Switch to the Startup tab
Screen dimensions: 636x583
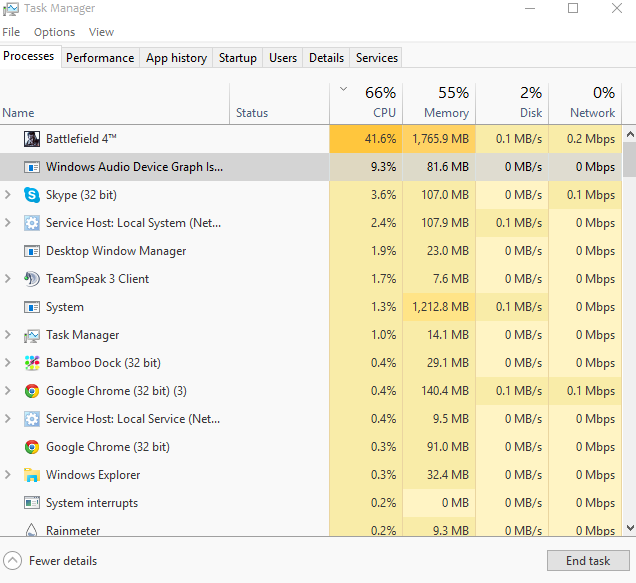238,58
